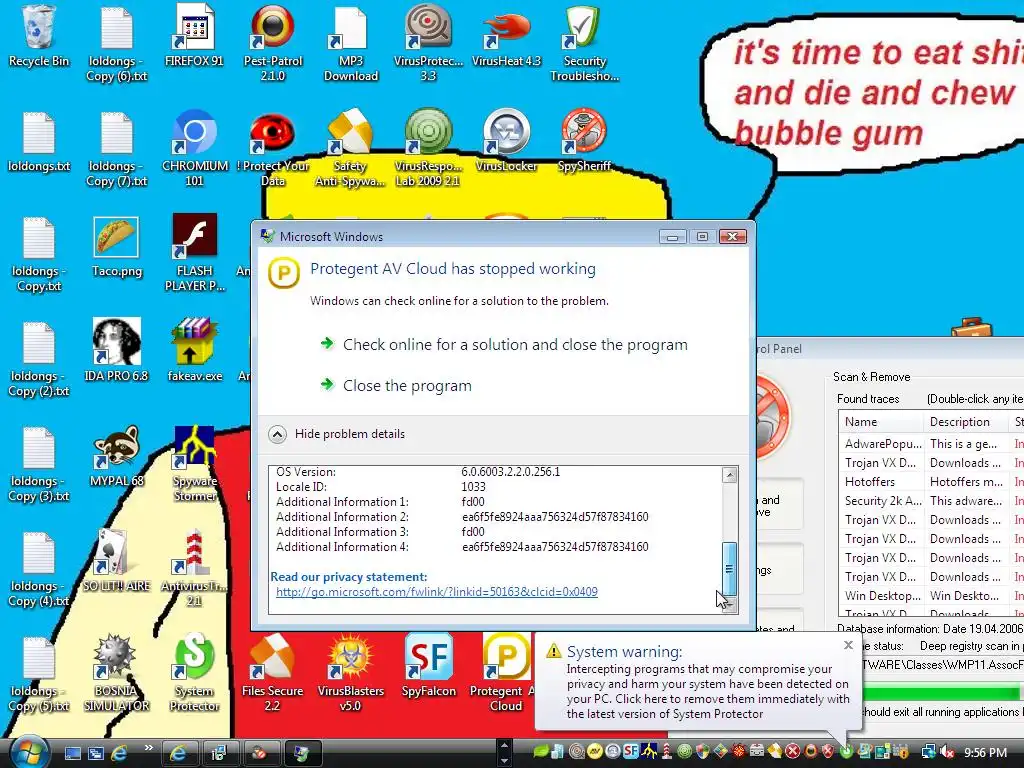Select loldongs - Copy (5).txt file

[39, 673]
